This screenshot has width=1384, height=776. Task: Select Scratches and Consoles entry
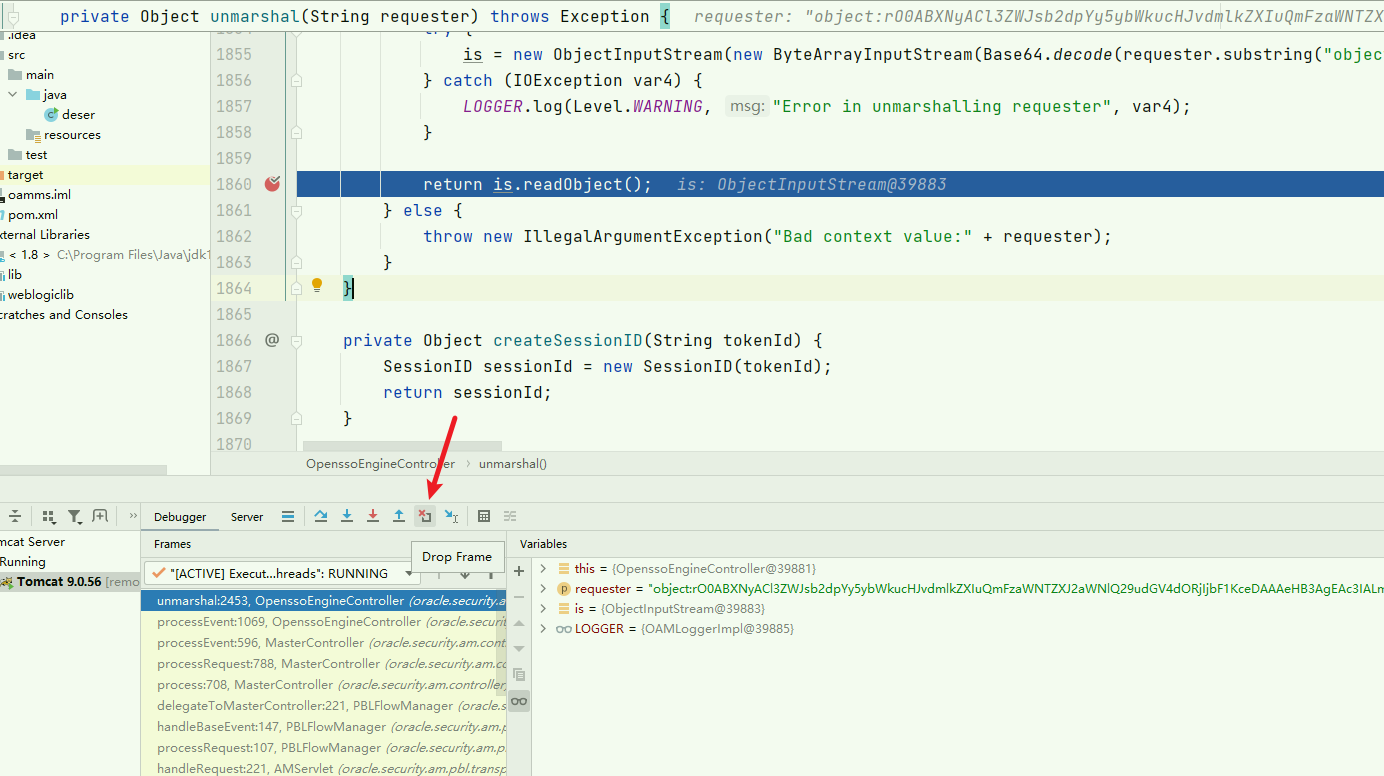[x=64, y=315]
